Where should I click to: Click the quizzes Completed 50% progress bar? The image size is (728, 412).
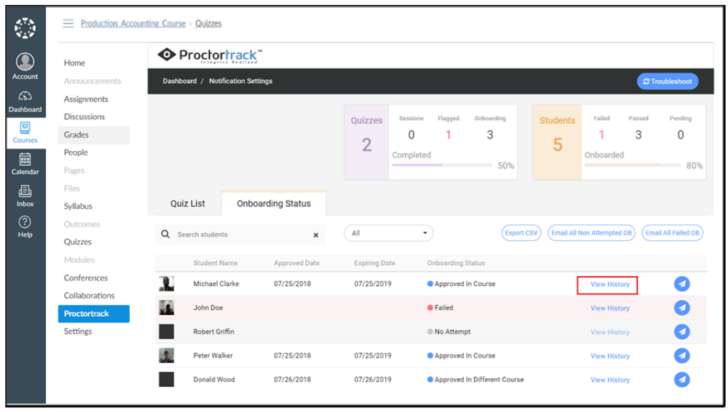point(442,165)
